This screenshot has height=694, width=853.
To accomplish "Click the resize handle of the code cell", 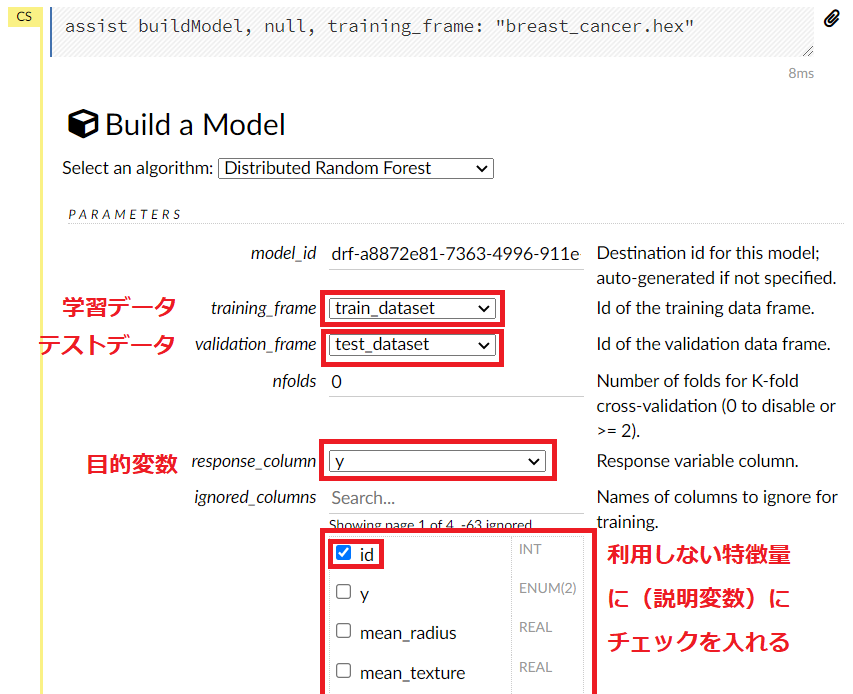I will click(x=808, y=51).
